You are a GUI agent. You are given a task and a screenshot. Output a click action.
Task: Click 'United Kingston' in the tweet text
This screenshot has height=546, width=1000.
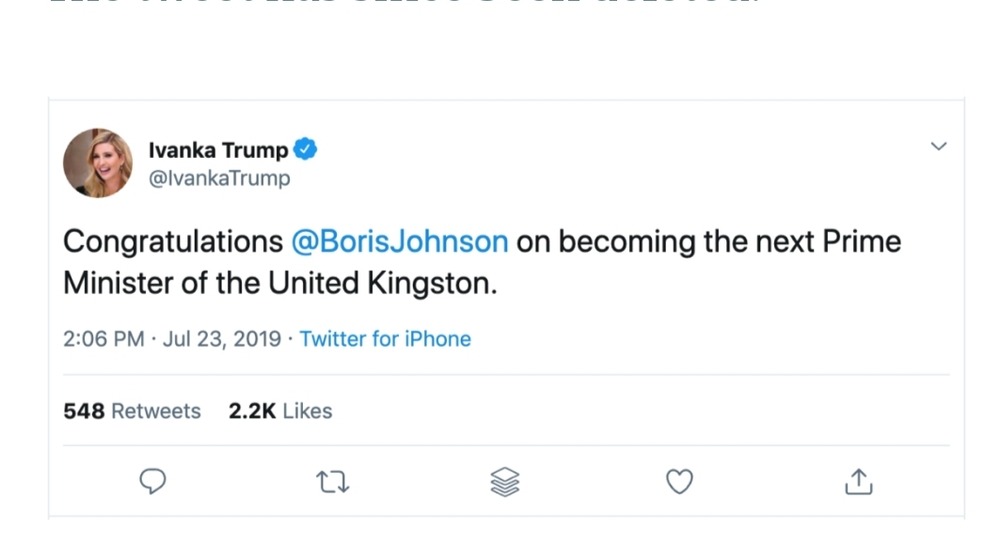[382, 284]
